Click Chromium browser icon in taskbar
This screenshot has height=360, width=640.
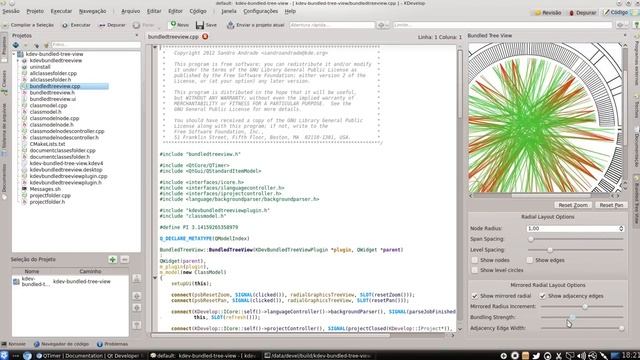(x=27, y=356)
